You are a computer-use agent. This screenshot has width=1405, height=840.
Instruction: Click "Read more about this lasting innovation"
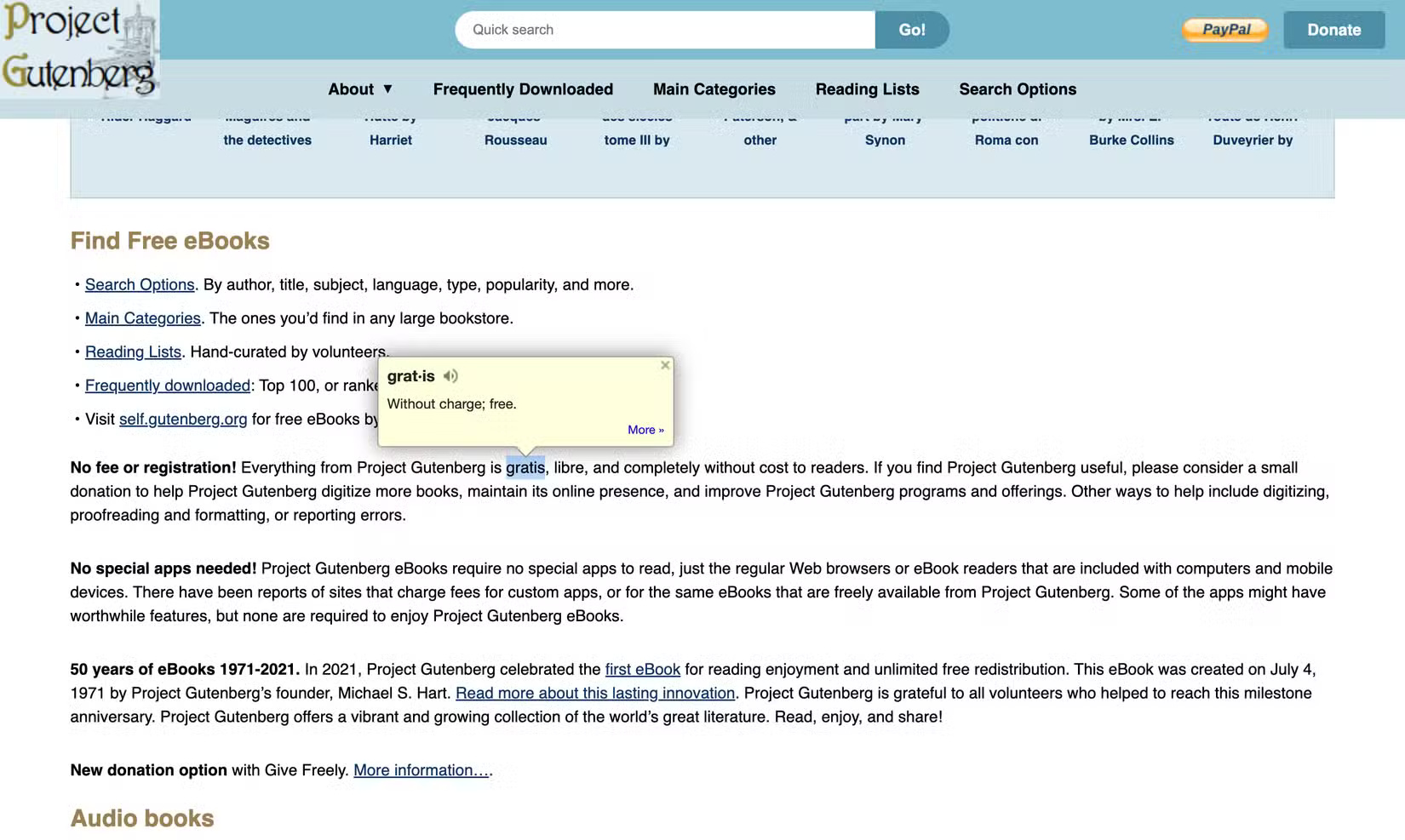pyautogui.click(x=595, y=693)
